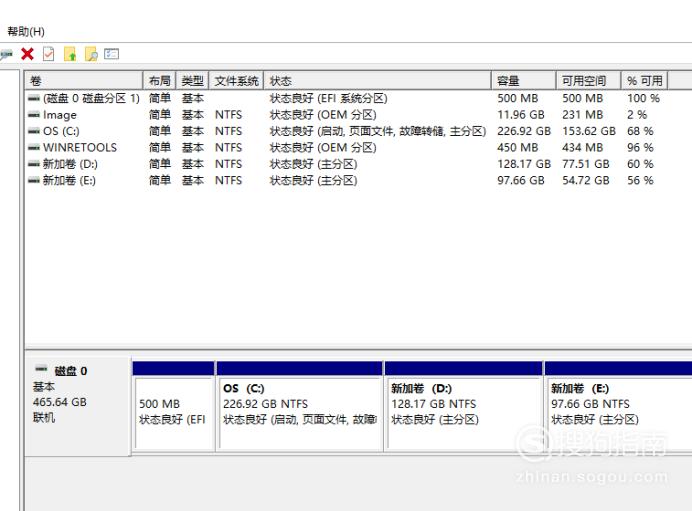
Task: Click 状态良好 (EFI 系统分区) status cell
Action: [x=328, y=98]
